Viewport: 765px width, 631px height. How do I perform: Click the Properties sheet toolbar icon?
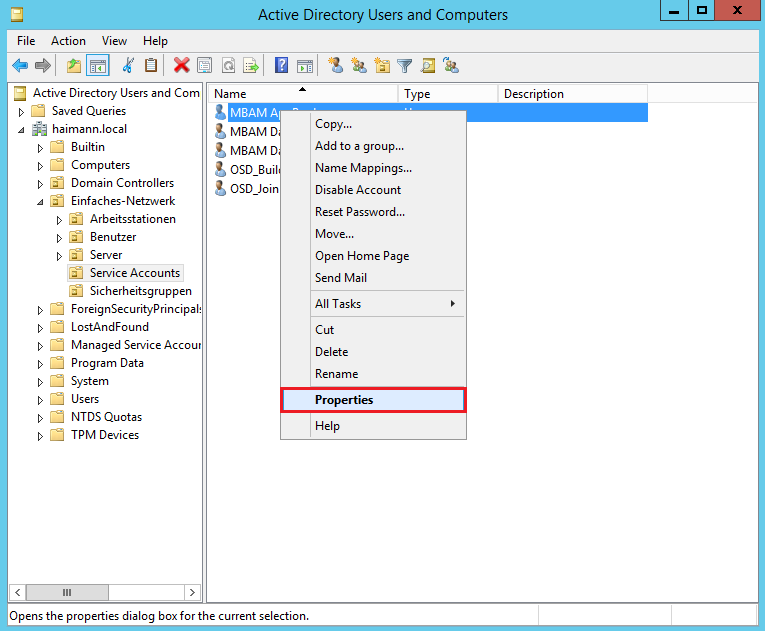point(204,65)
